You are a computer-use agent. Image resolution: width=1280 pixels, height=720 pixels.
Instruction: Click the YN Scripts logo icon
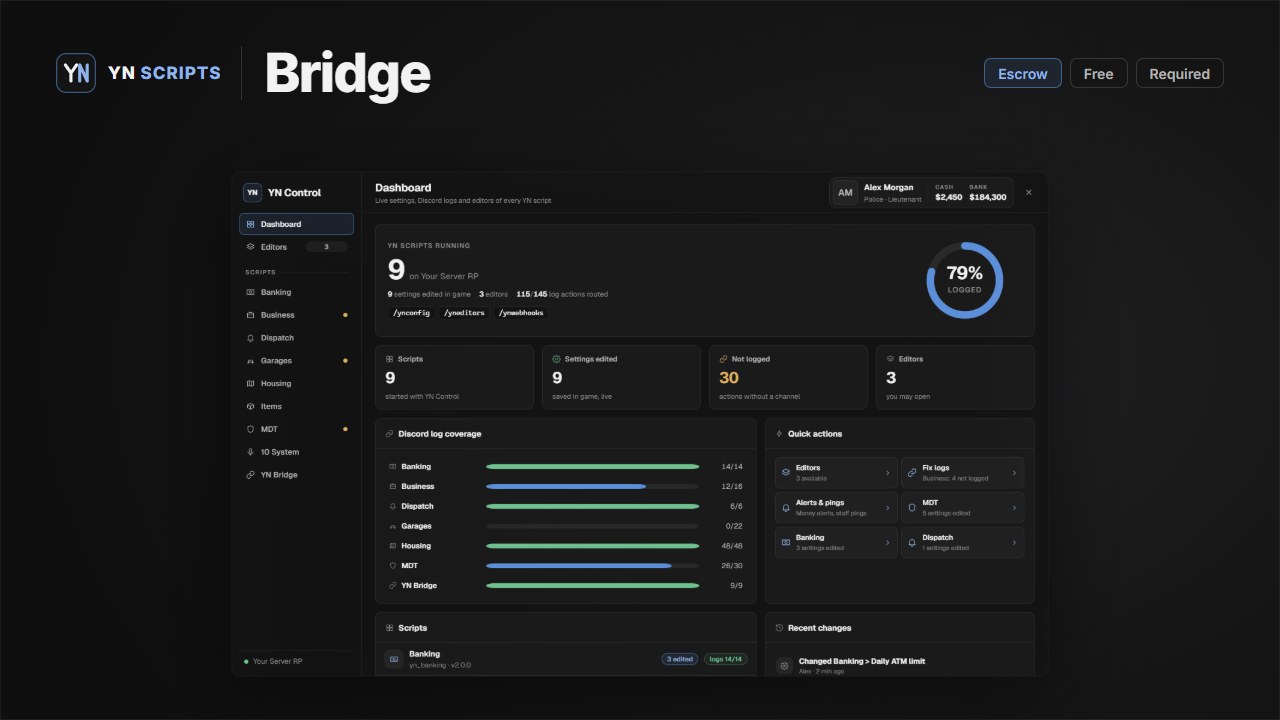click(x=76, y=73)
